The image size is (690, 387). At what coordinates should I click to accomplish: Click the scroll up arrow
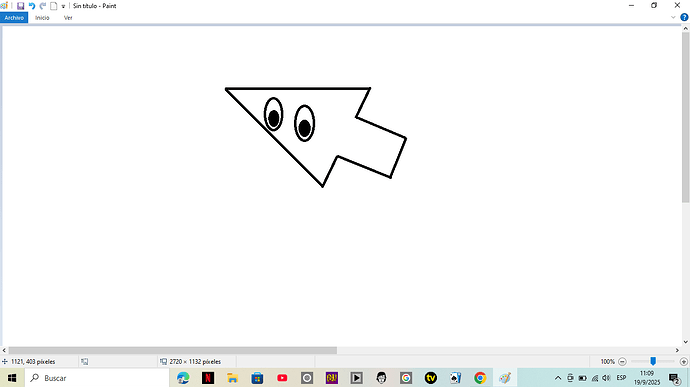tap(686, 28)
